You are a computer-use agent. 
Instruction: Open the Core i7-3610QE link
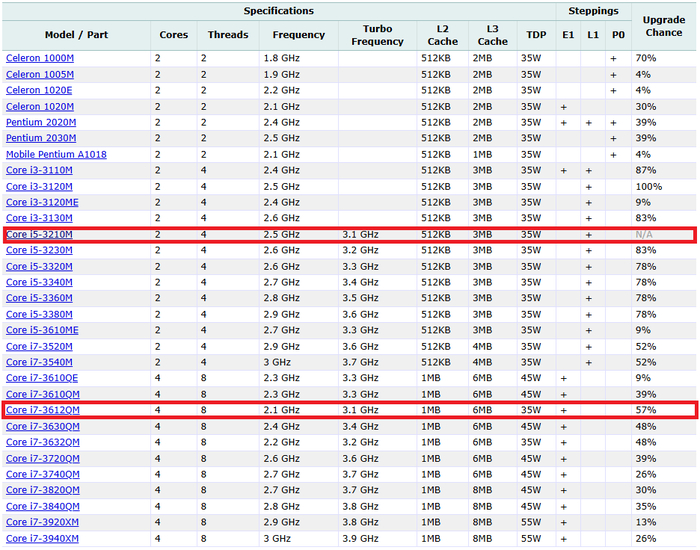[42, 378]
